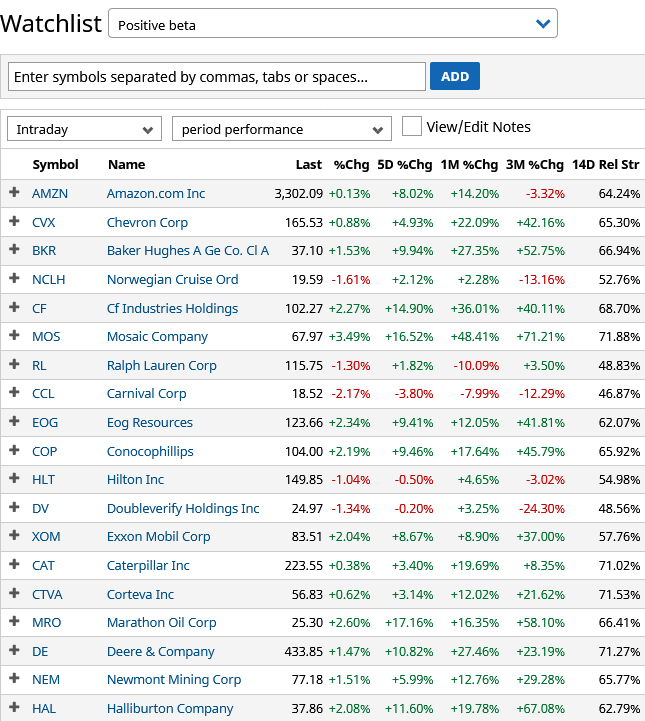The height and width of the screenshot is (721, 645).
Task: Open the Halliburton Company link
Action: 170,709
